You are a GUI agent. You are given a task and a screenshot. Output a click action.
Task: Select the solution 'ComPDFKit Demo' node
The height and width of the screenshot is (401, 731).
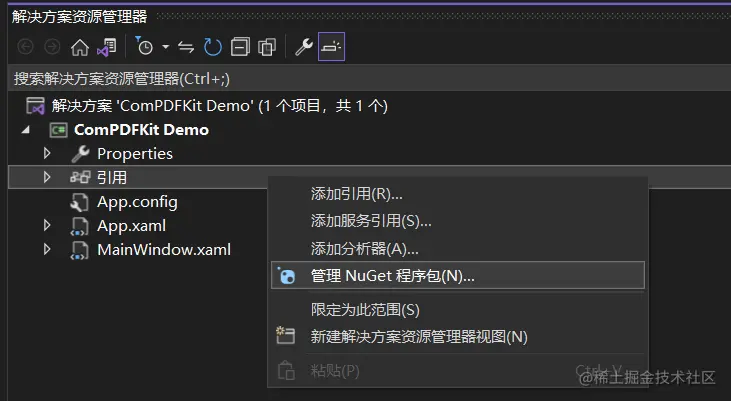tap(219, 106)
